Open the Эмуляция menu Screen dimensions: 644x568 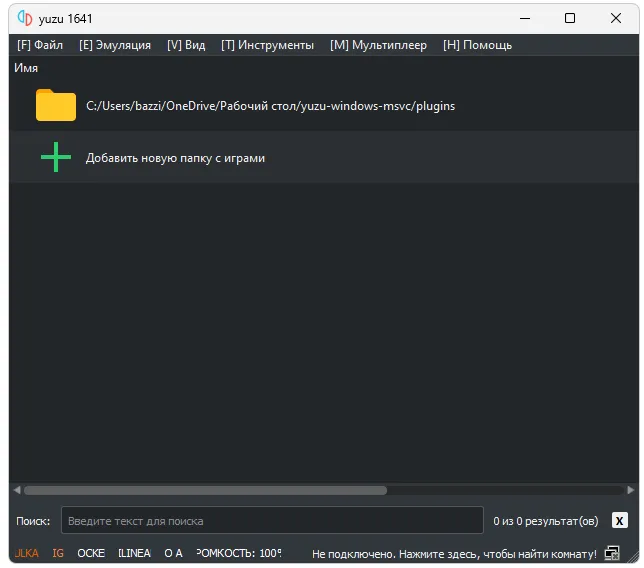point(115,45)
